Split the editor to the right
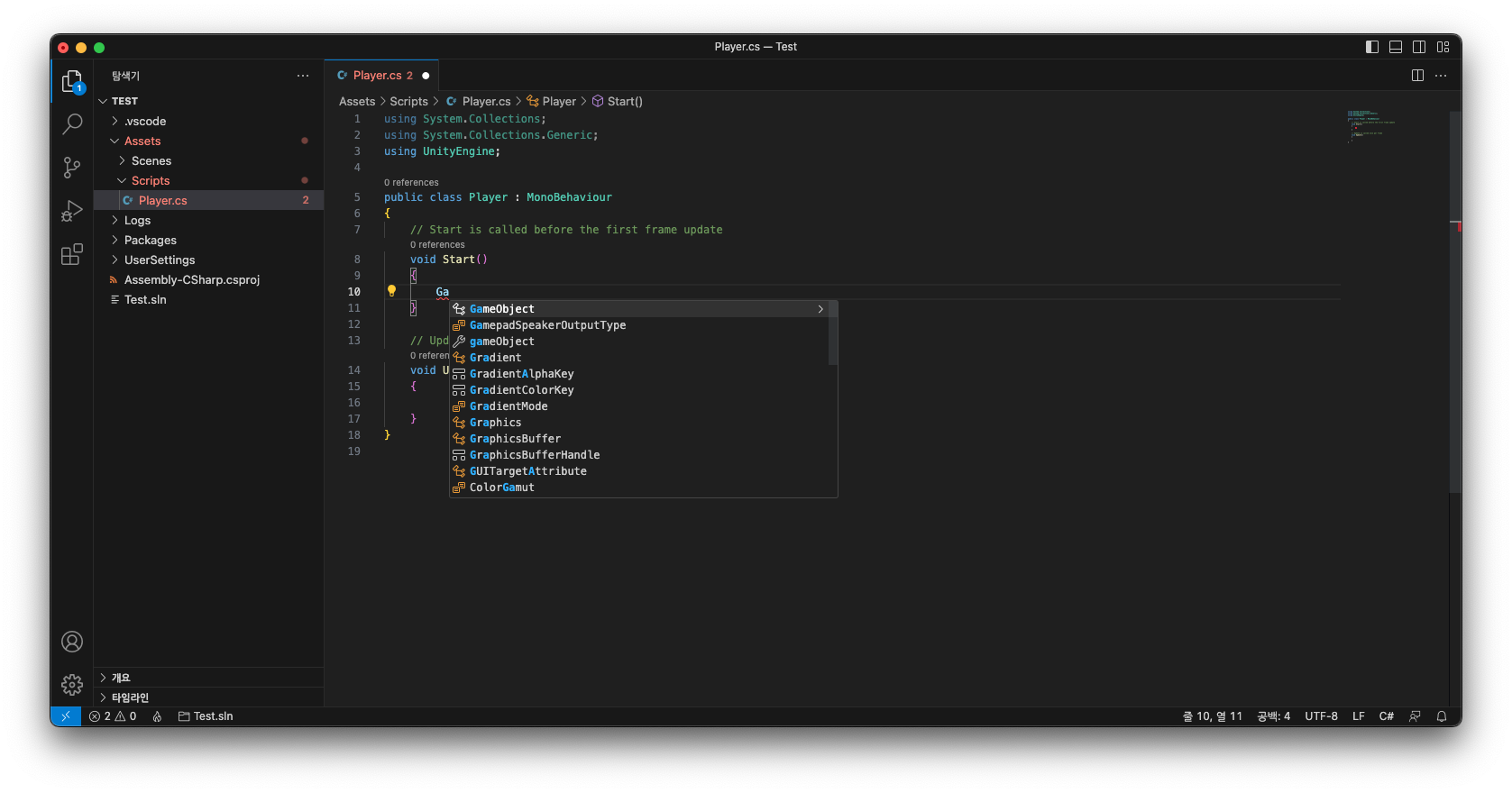The width and height of the screenshot is (1512, 793). pyautogui.click(x=1417, y=76)
